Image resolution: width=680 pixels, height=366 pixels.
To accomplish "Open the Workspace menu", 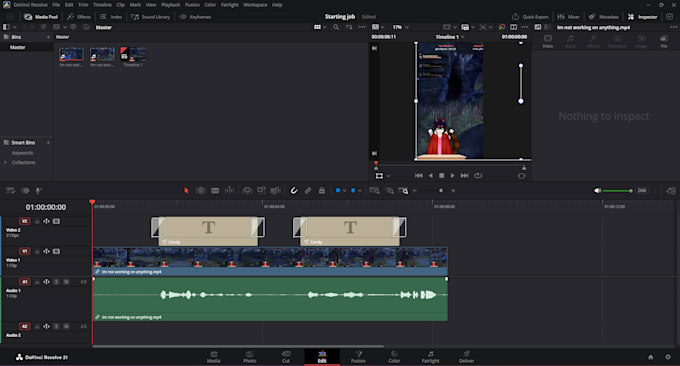I will click(x=255, y=5).
